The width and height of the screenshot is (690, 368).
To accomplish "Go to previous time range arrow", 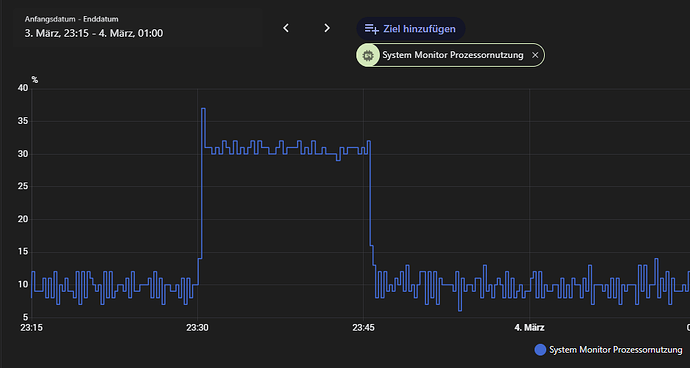I will 286,28.
